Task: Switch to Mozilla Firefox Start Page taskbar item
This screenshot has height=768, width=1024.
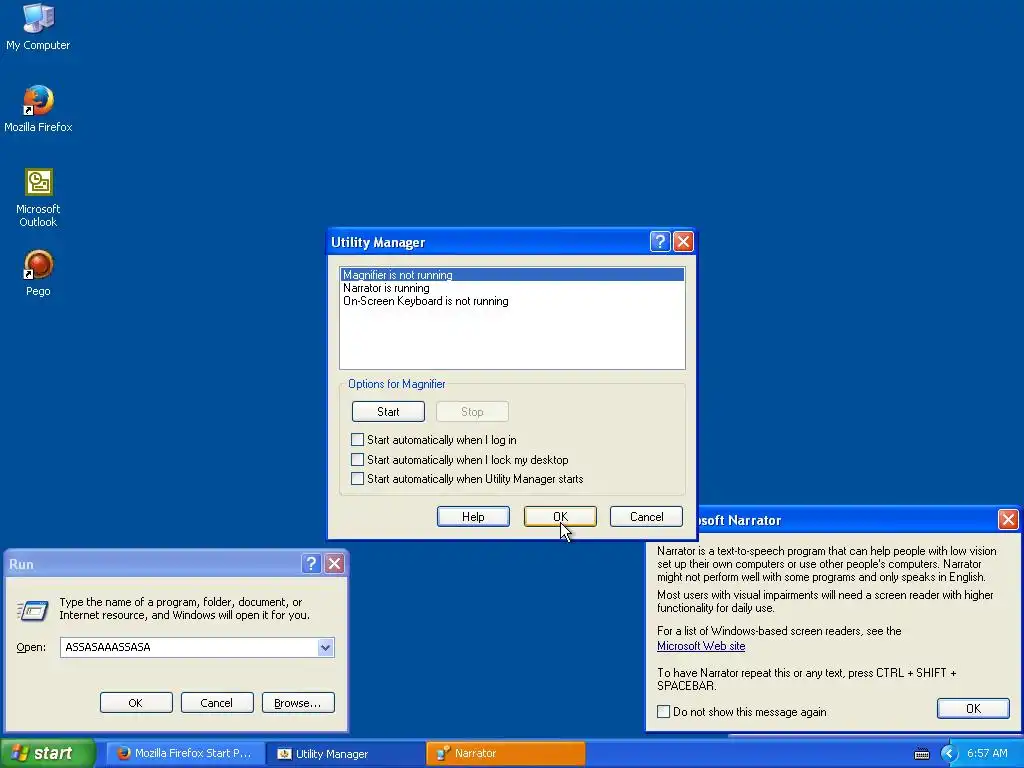Action: pyautogui.click(x=185, y=753)
